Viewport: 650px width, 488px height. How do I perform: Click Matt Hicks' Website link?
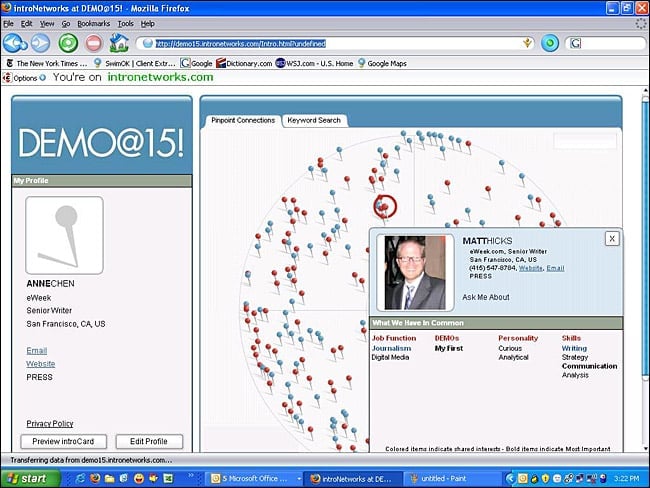pos(531,268)
